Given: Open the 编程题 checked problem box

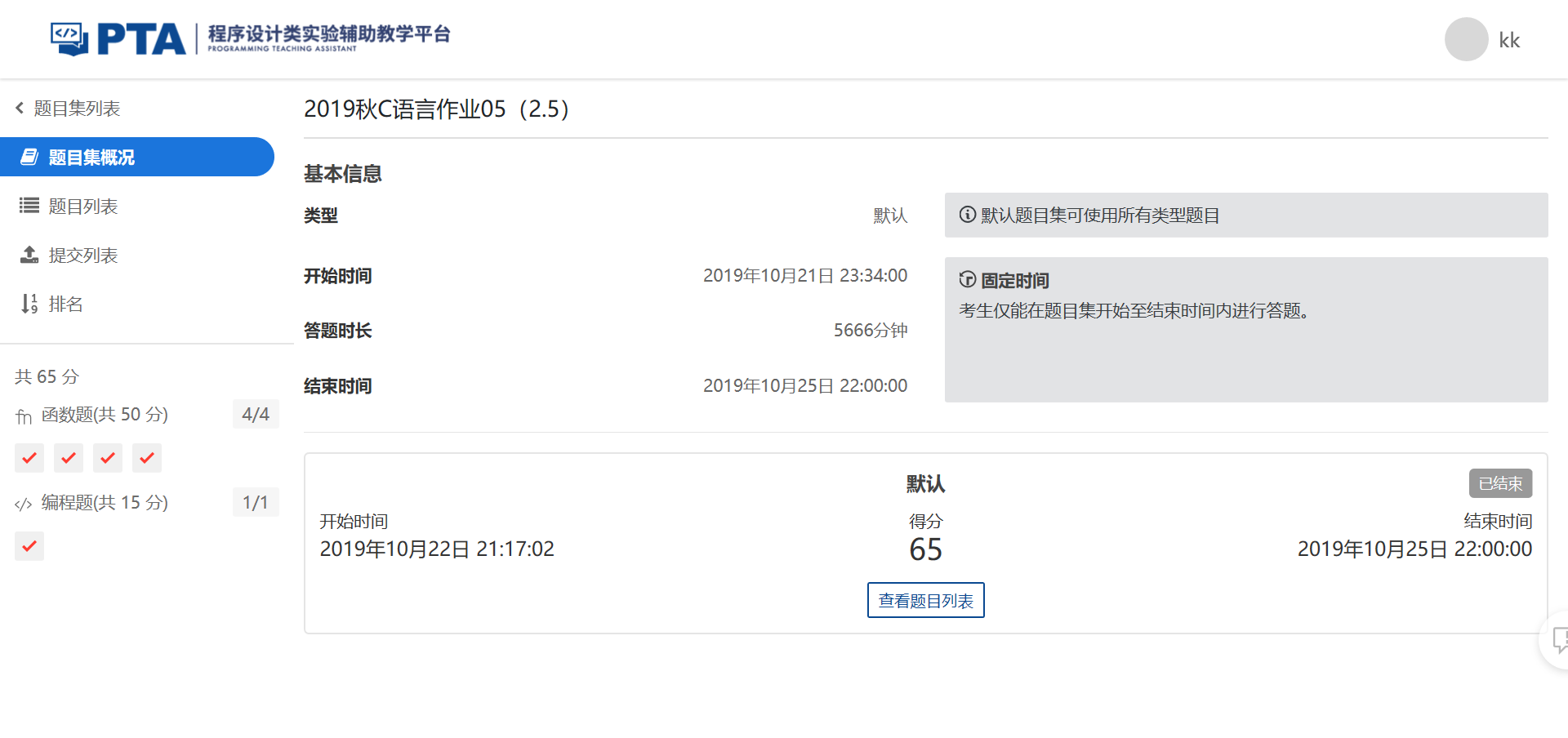Looking at the screenshot, I should [x=29, y=546].
